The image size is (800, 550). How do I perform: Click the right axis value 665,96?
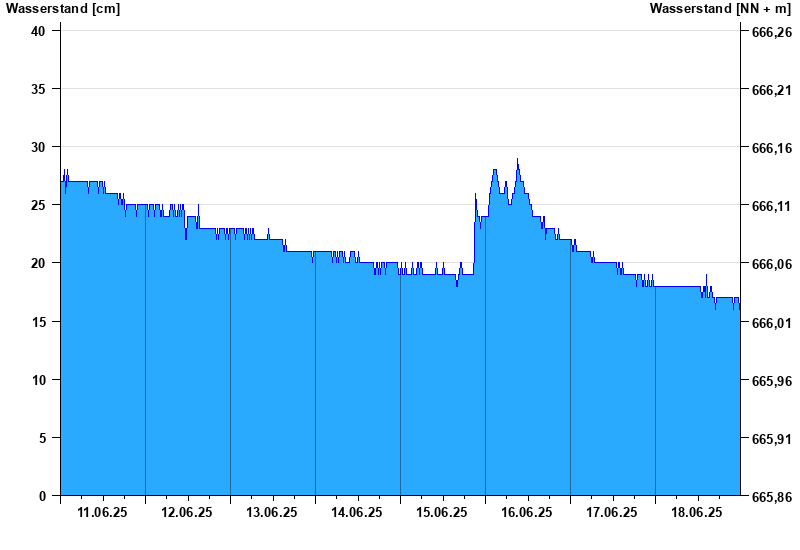pos(772,381)
